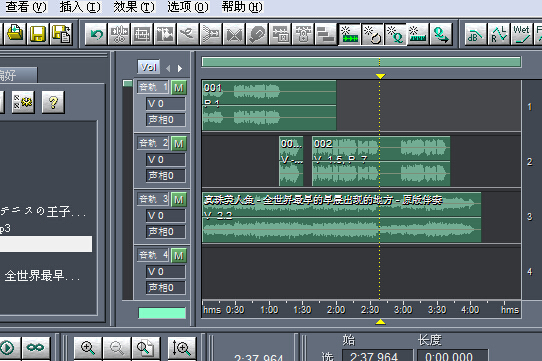Toggle snap-to-ruler icon with green ruler
Image resolution: width=542 pixels, height=361 pixels.
point(418,34)
